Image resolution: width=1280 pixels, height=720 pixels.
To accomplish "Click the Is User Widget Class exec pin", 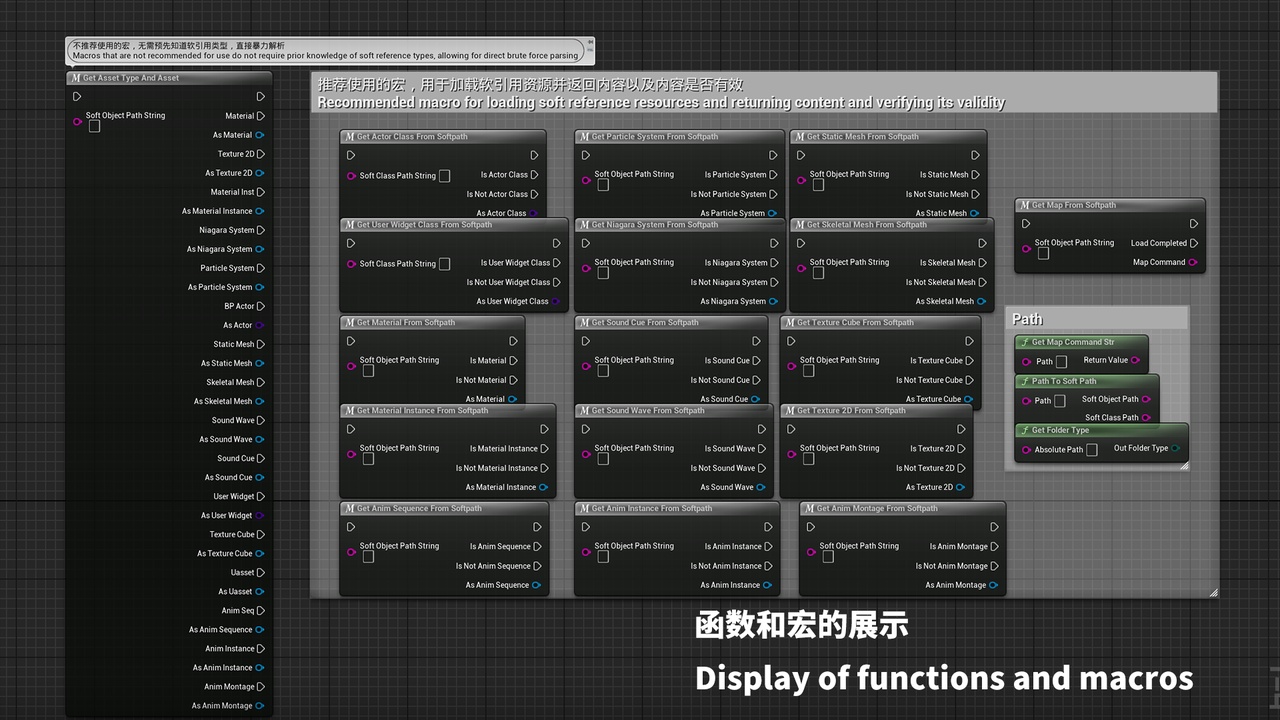I will [556, 263].
